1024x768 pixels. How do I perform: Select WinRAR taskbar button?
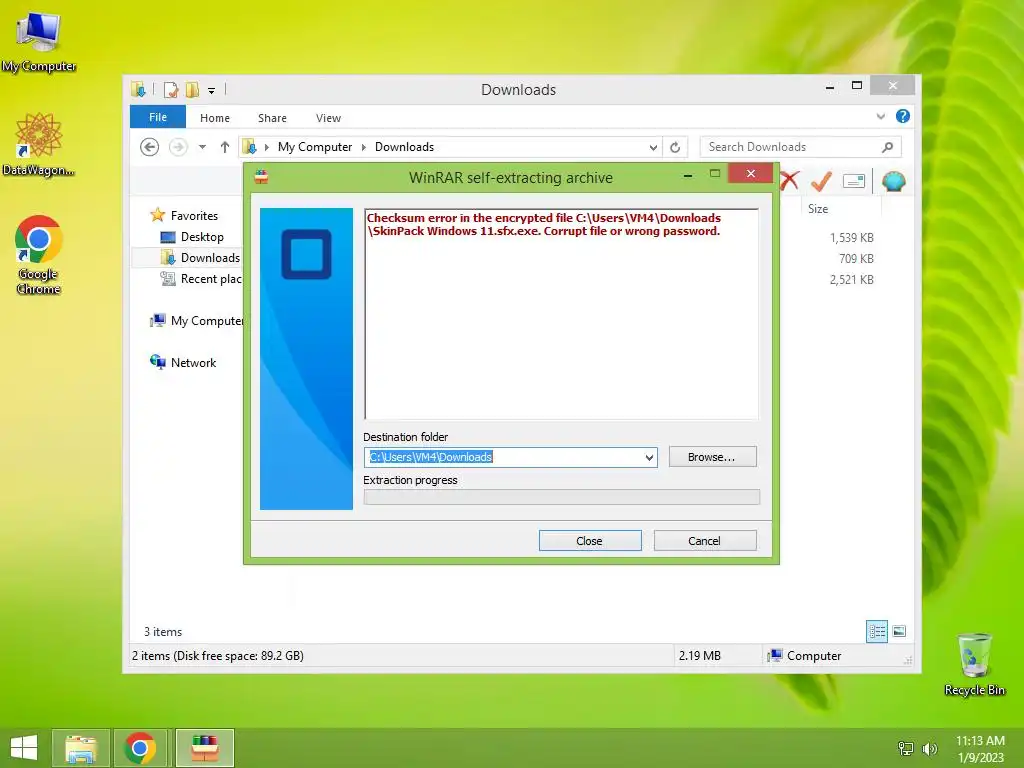204,748
